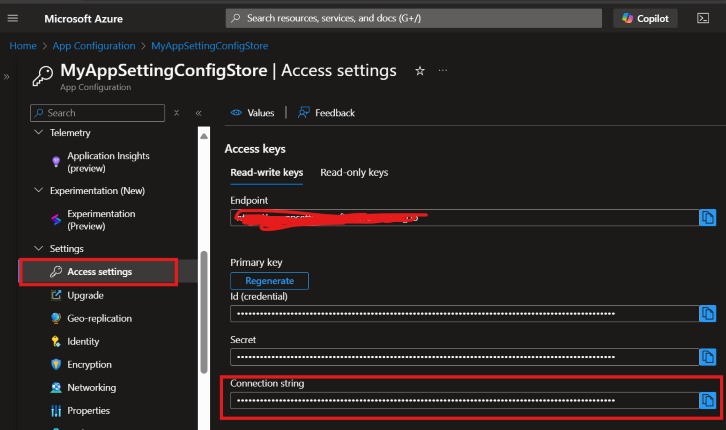The height and width of the screenshot is (430, 726).
Task: Select the Read-write keys tab
Action: (x=266, y=172)
